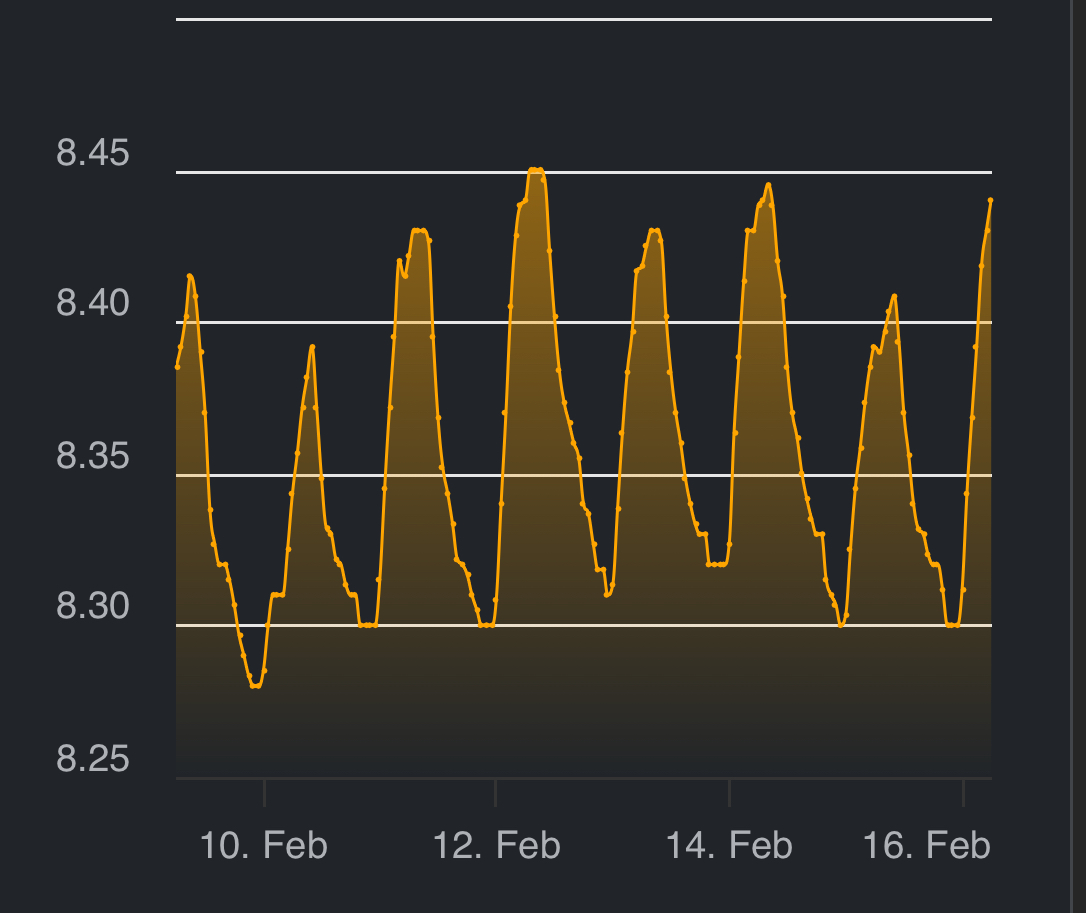
Task: Select the 8.30 y-axis value
Action: point(93,606)
